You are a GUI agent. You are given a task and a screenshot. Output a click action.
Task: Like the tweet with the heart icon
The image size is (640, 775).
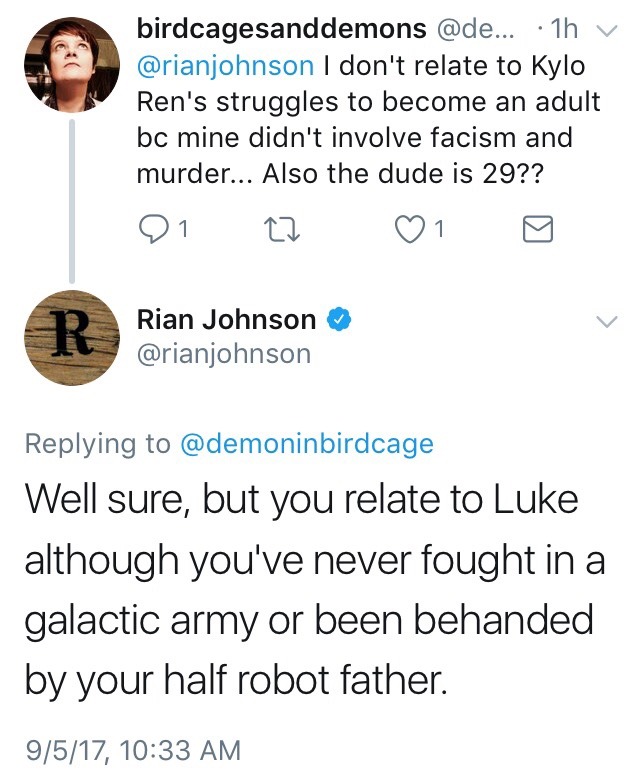408,230
